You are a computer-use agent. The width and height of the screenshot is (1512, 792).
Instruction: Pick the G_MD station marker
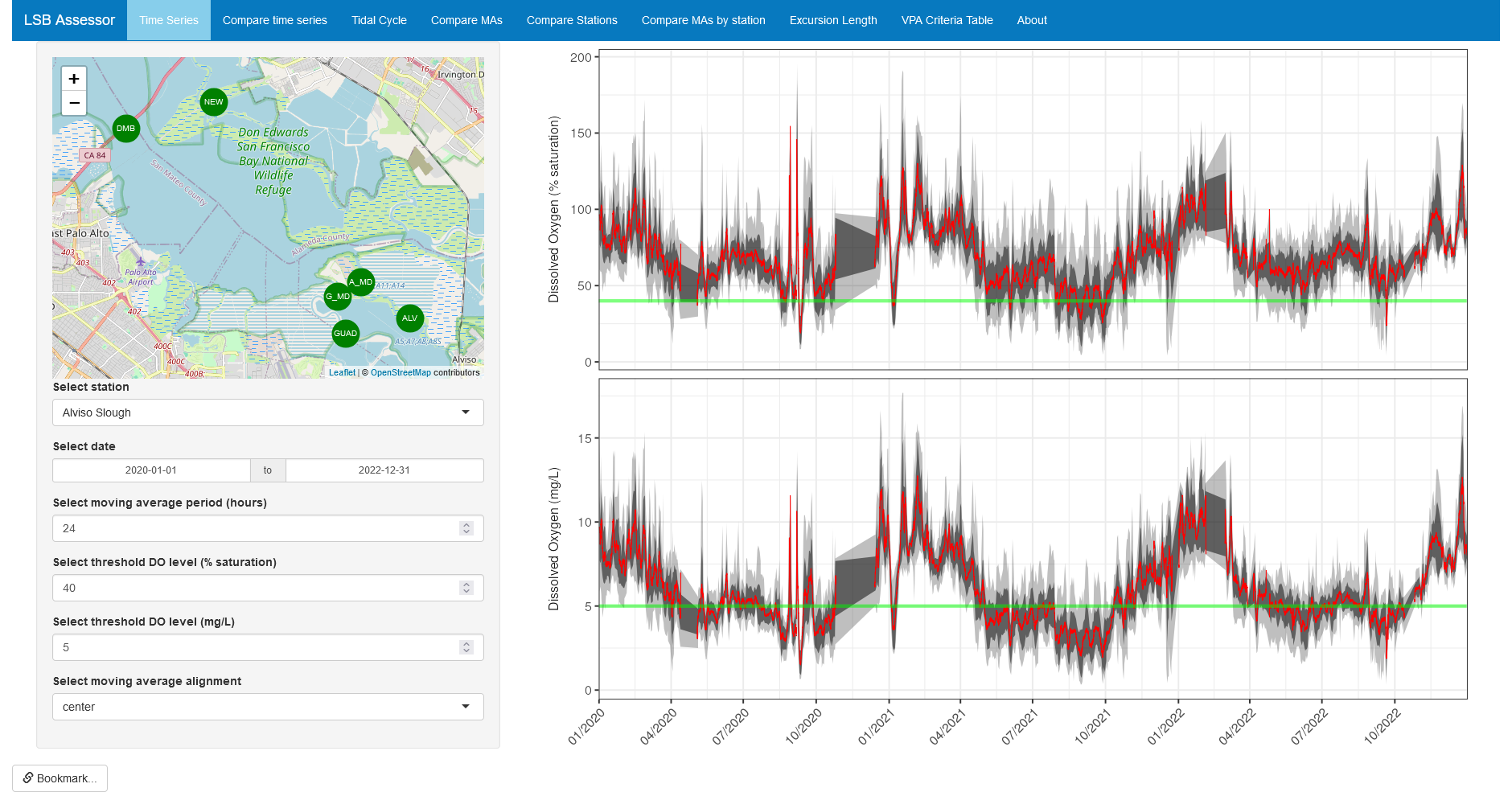[x=338, y=297]
